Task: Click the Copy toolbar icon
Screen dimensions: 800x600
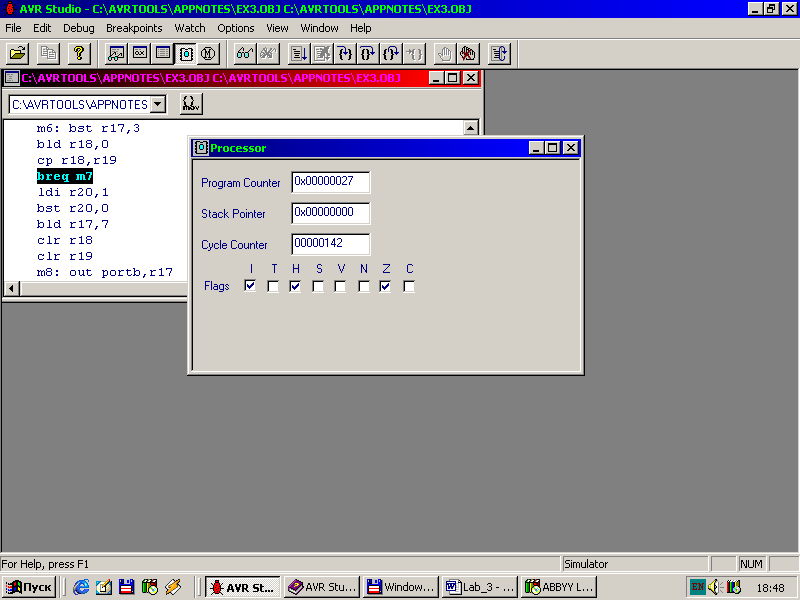Action: tap(48, 54)
